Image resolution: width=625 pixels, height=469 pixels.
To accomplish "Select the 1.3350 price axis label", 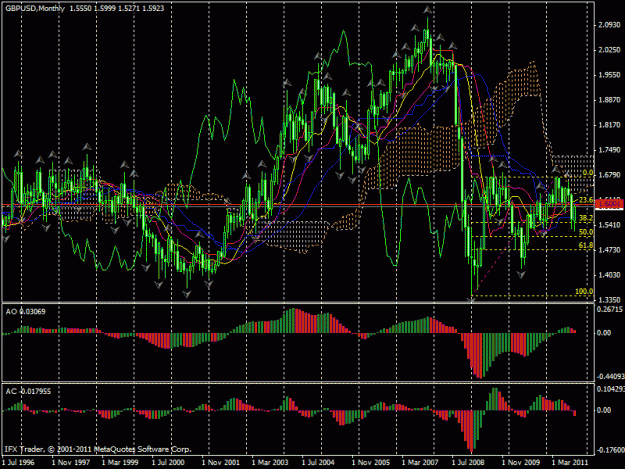I will [609, 300].
